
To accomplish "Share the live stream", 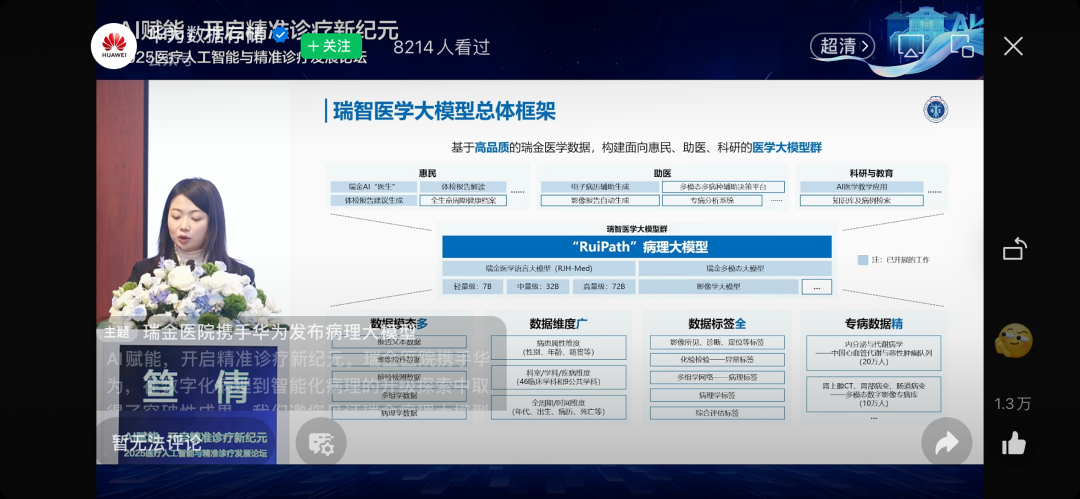I will [x=946, y=442].
